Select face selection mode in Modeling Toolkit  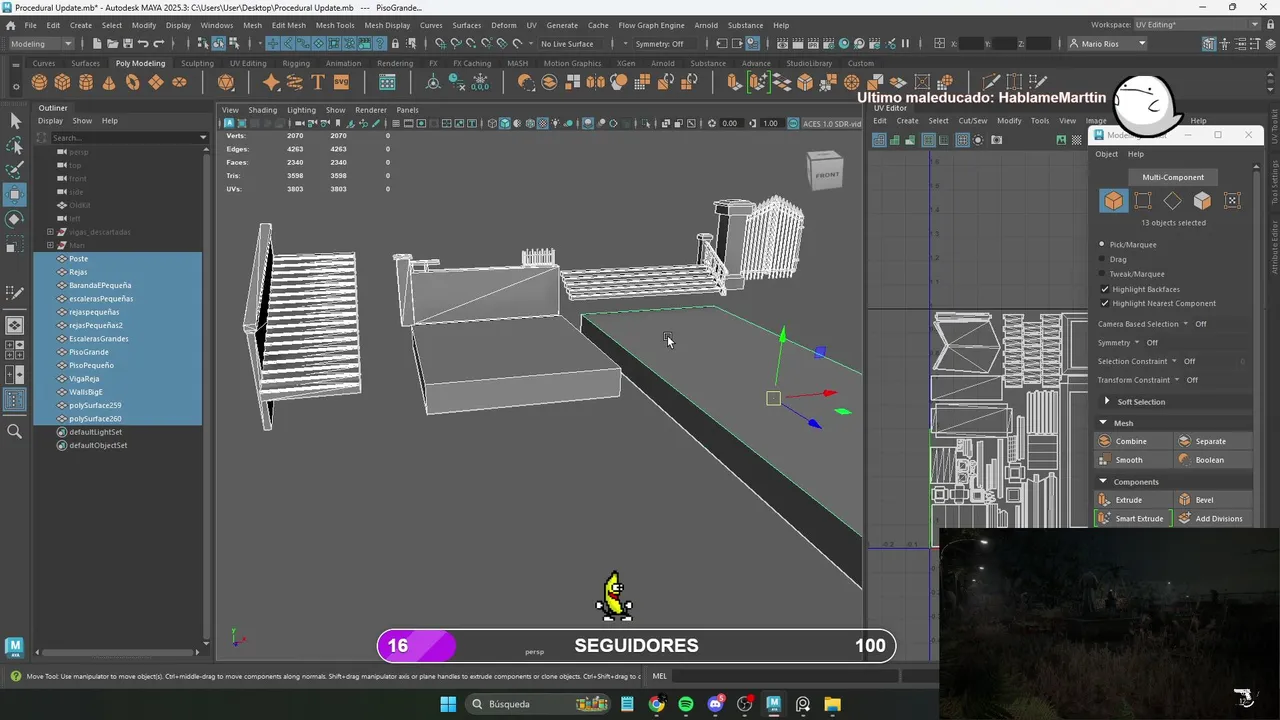1202,201
